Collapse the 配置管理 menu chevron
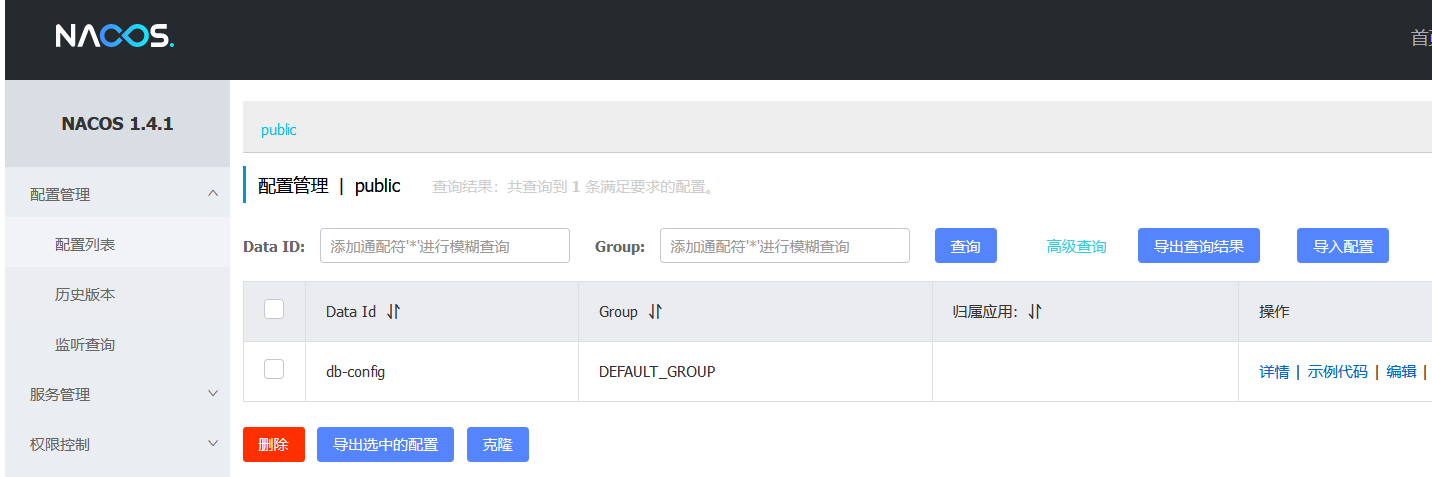The width and height of the screenshot is (1432, 477). pyautogui.click(x=212, y=194)
